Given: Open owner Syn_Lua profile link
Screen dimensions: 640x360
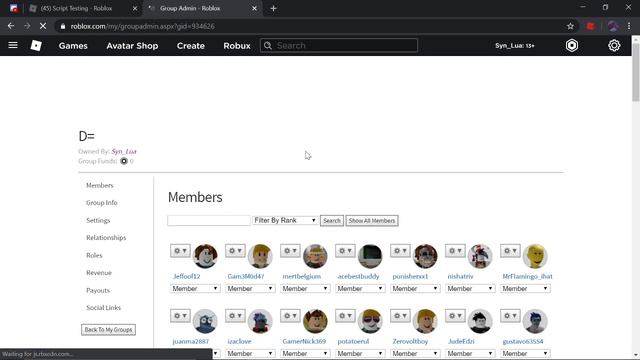Looking at the screenshot, I should tap(124, 151).
